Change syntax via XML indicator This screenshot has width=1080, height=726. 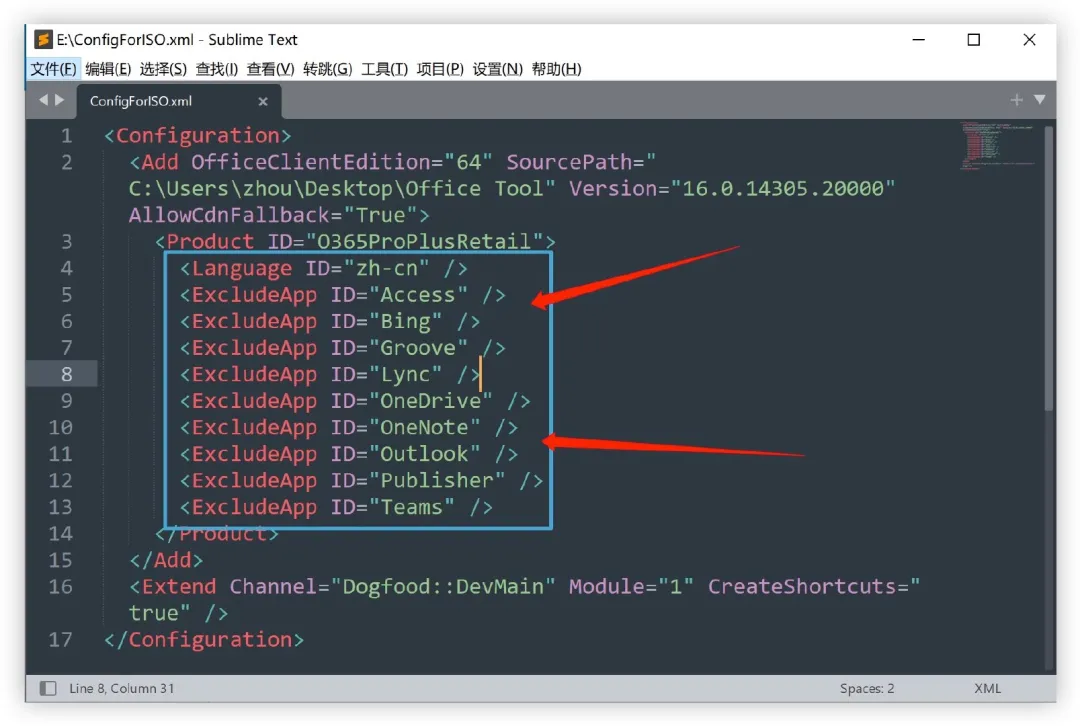tap(988, 688)
